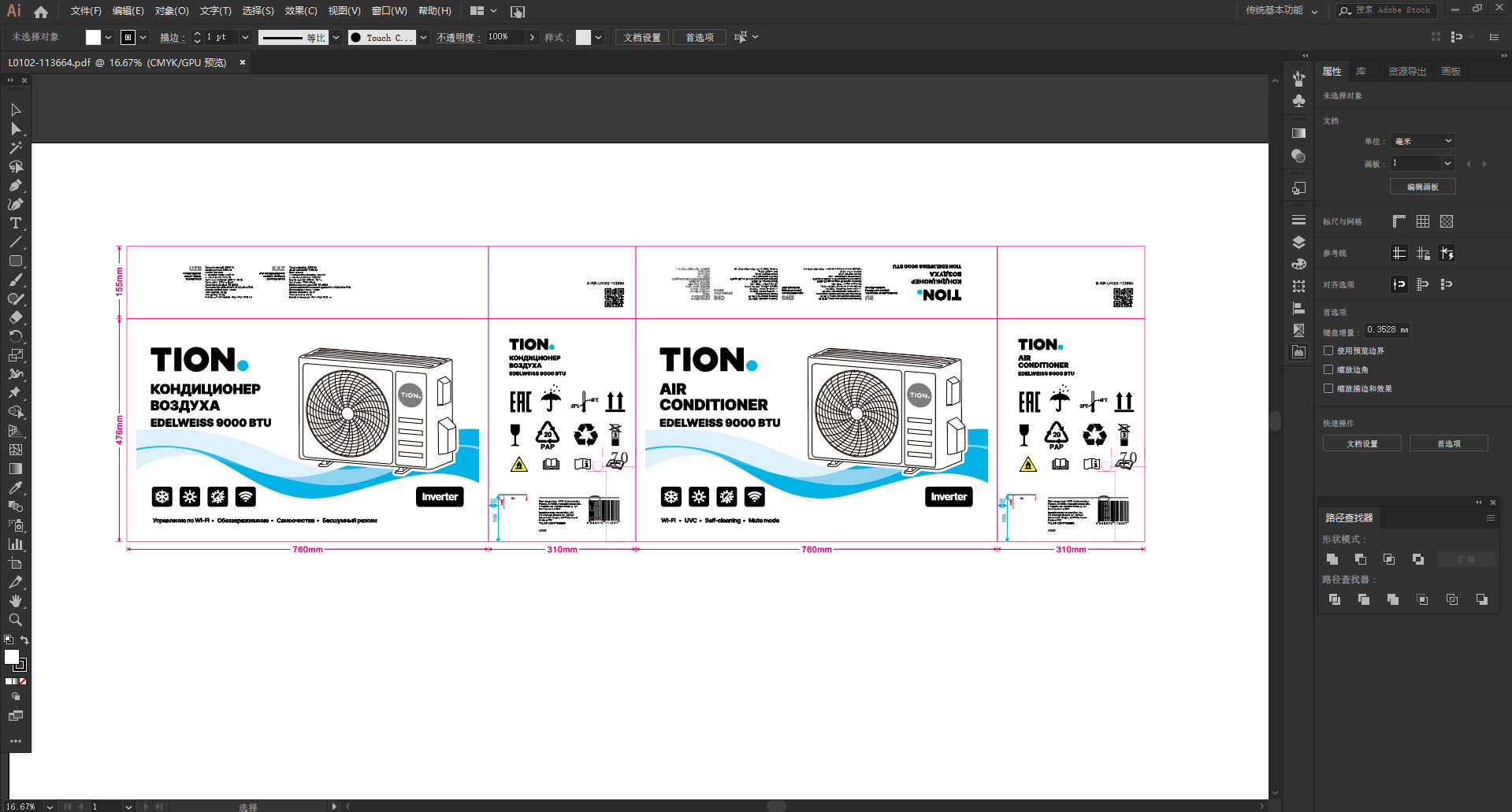Select the Gradient tool
The height and width of the screenshot is (812, 1512).
click(x=16, y=469)
